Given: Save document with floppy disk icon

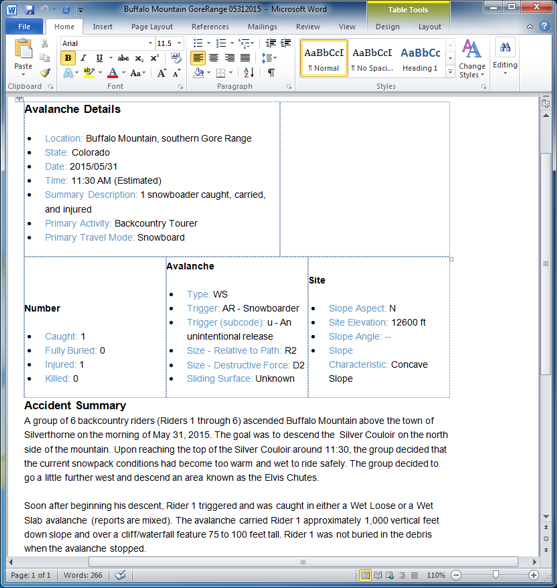Looking at the screenshot, I should [x=29, y=9].
